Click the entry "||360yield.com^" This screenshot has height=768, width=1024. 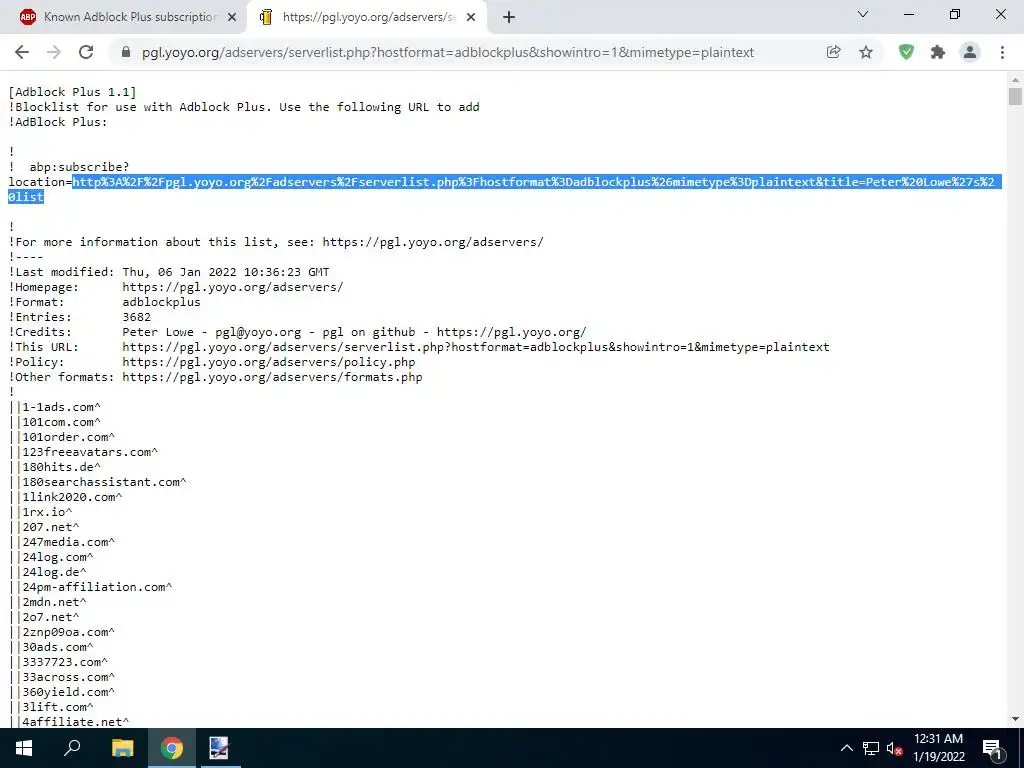click(x=62, y=693)
